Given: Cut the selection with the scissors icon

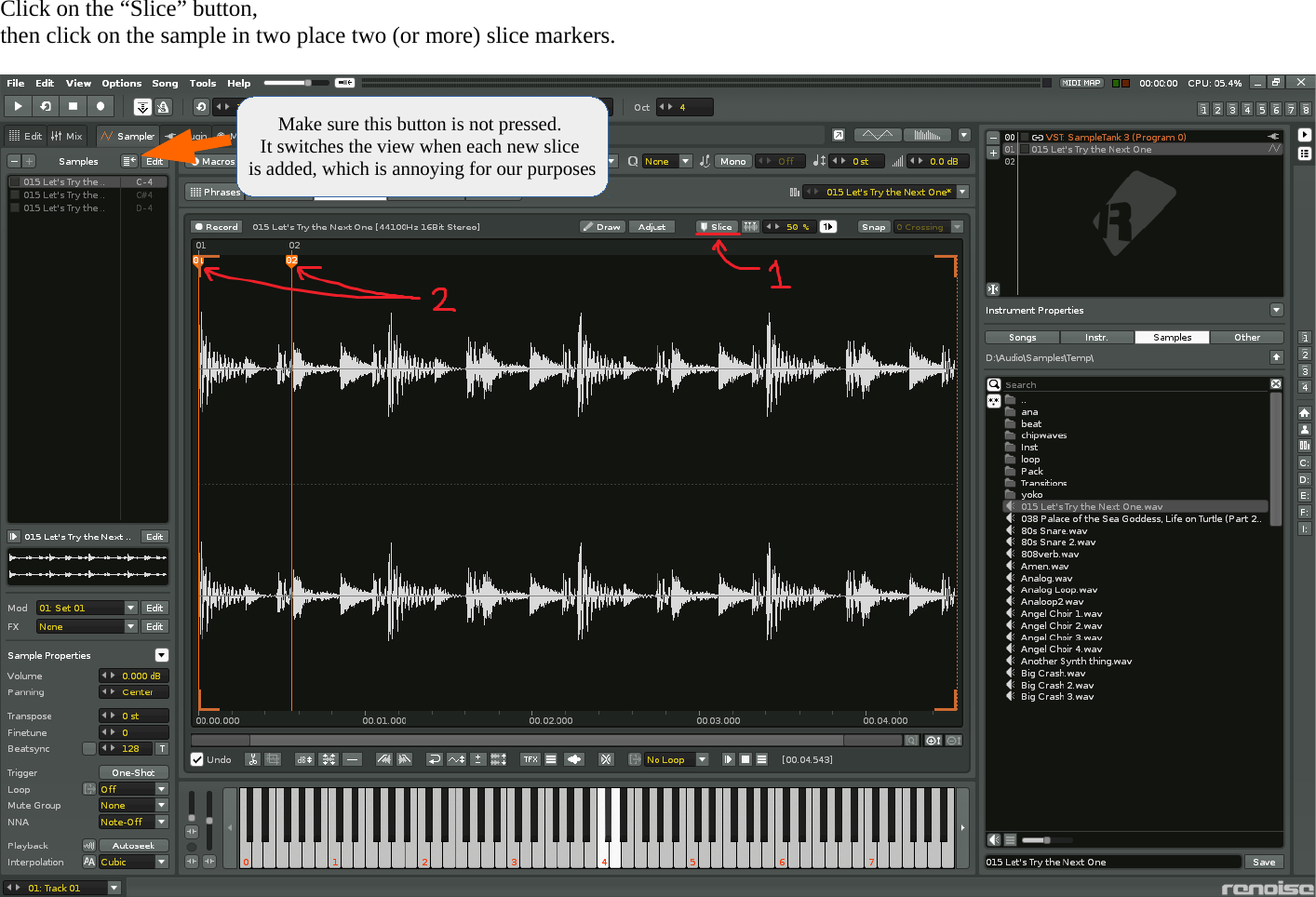Looking at the screenshot, I should tap(252, 759).
